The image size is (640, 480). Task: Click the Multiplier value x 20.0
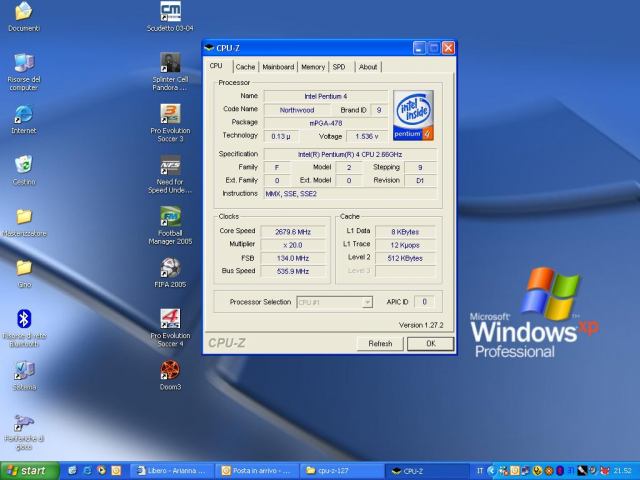pyautogui.click(x=293, y=245)
